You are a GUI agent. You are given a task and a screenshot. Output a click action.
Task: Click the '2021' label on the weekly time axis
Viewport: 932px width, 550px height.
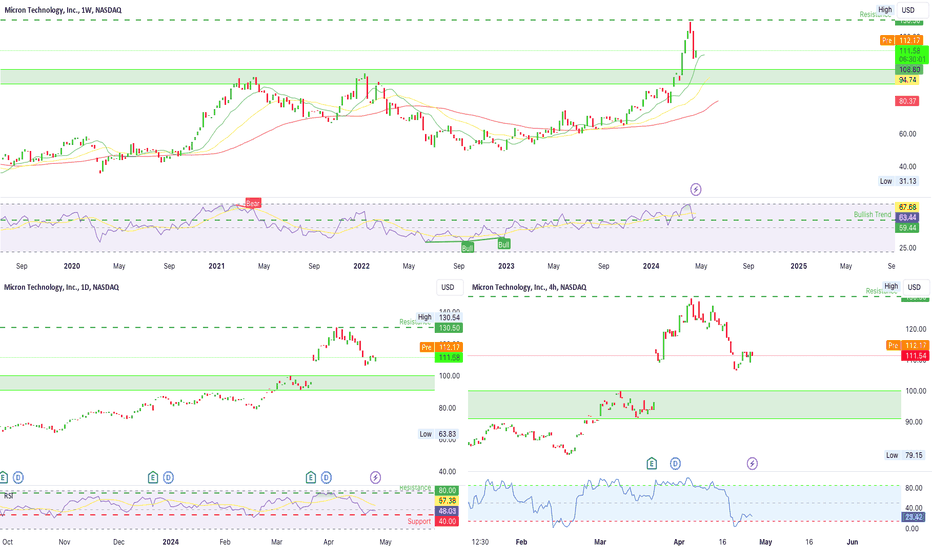coord(216,266)
